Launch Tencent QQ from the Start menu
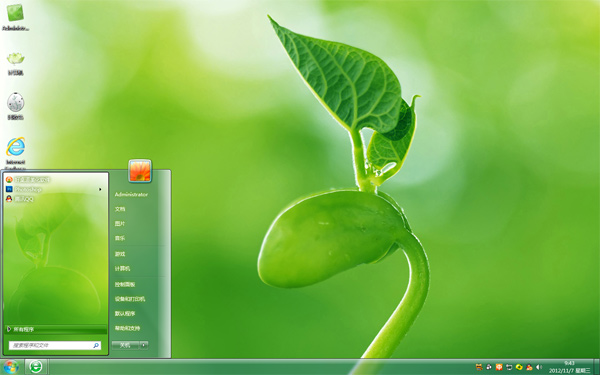Screen dimensions: 600x375 [x=20, y=199]
